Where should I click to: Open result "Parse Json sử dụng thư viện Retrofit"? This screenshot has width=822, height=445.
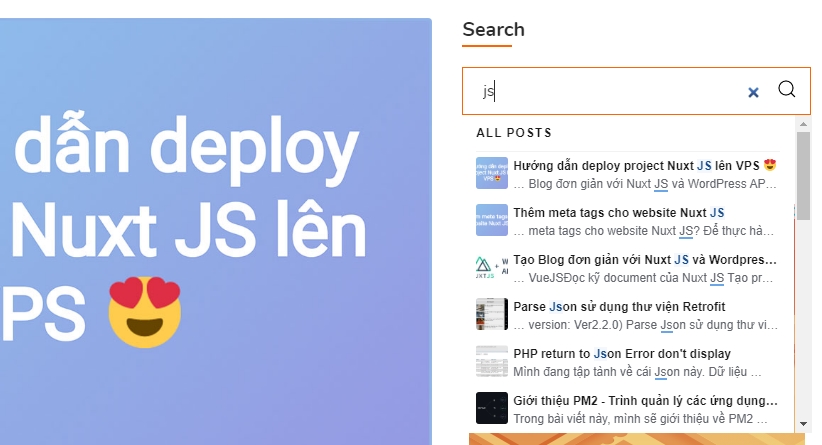point(619,307)
